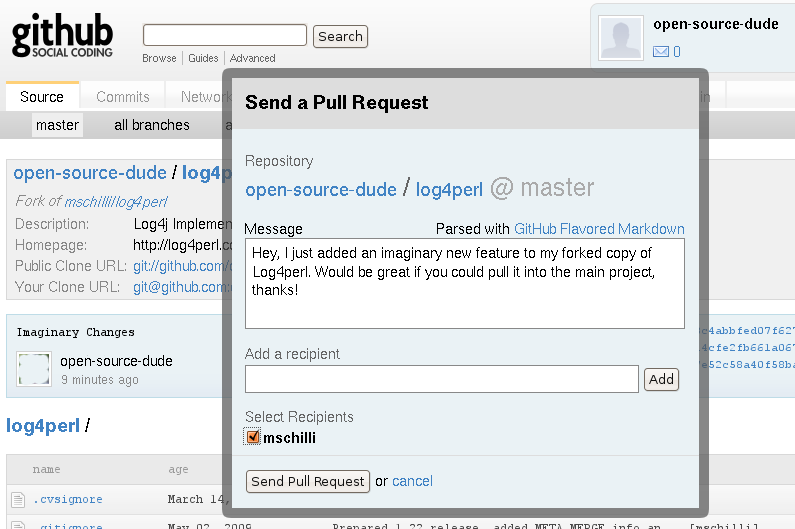This screenshot has height=529, width=795.
Task: Click the inbox message count 0
Action: pyautogui.click(x=676, y=51)
